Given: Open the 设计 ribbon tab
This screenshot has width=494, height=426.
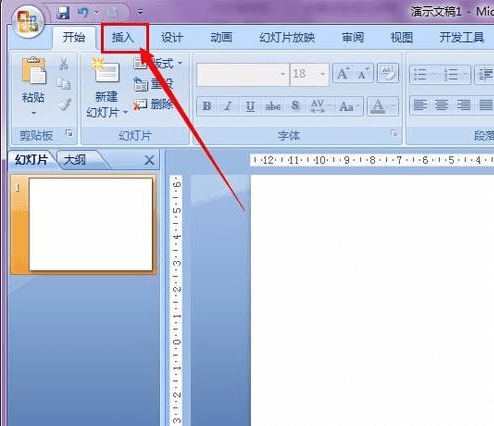Looking at the screenshot, I should click(x=172, y=37).
